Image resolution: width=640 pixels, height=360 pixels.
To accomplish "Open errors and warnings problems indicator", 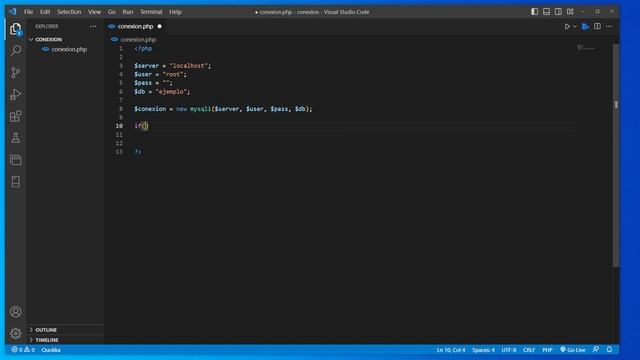I will (23, 350).
